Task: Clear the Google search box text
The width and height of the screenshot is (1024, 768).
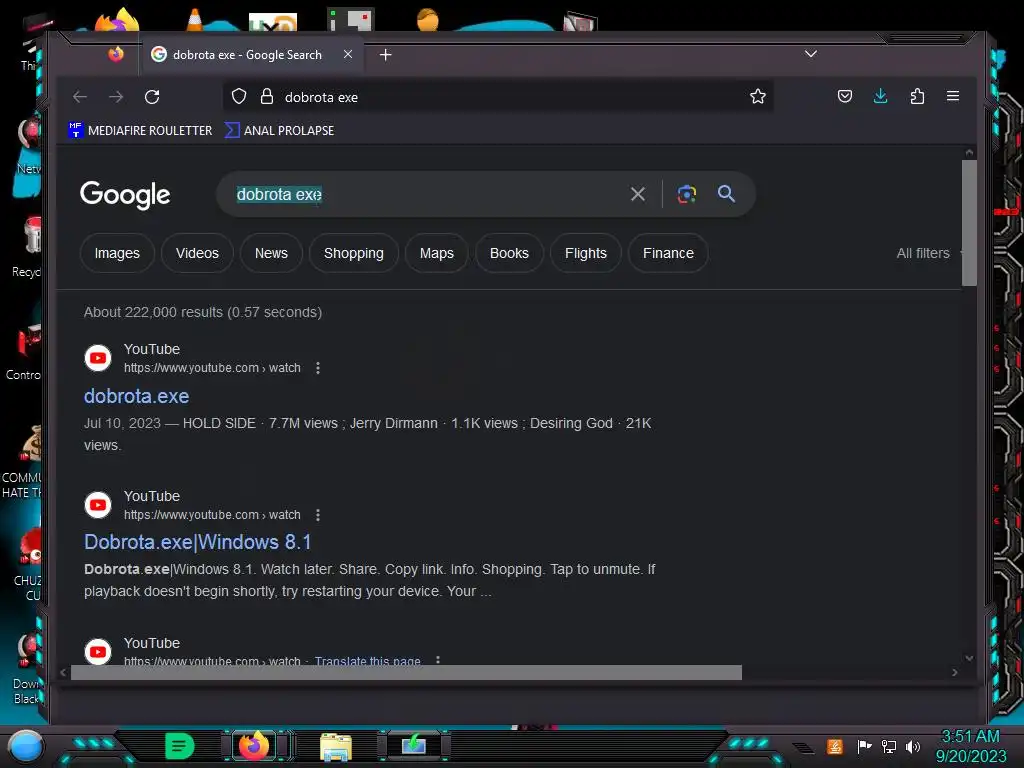Action: click(637, 194)
